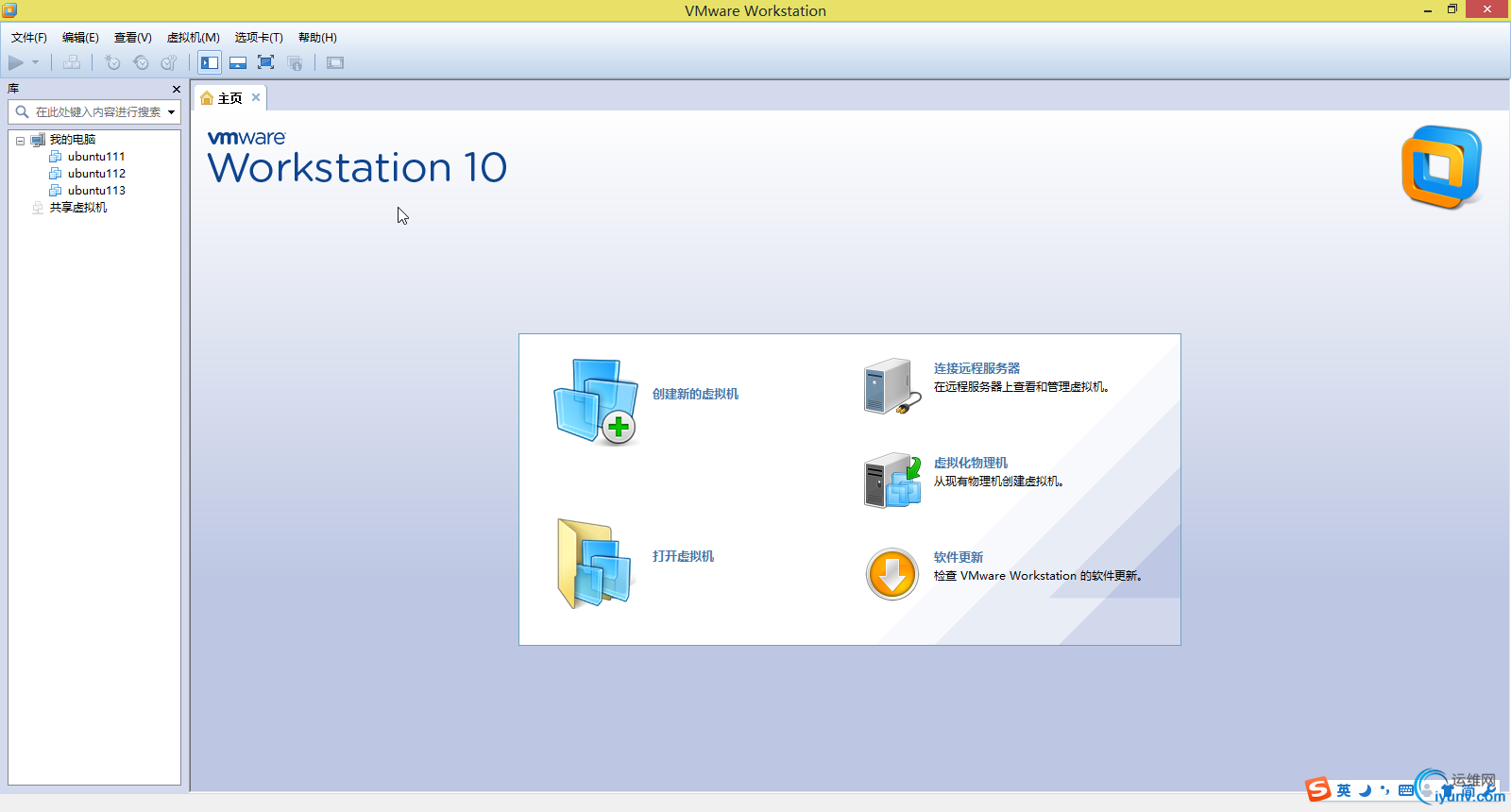Toggle the half-width moon icon in IME bar

(1365, 790)
